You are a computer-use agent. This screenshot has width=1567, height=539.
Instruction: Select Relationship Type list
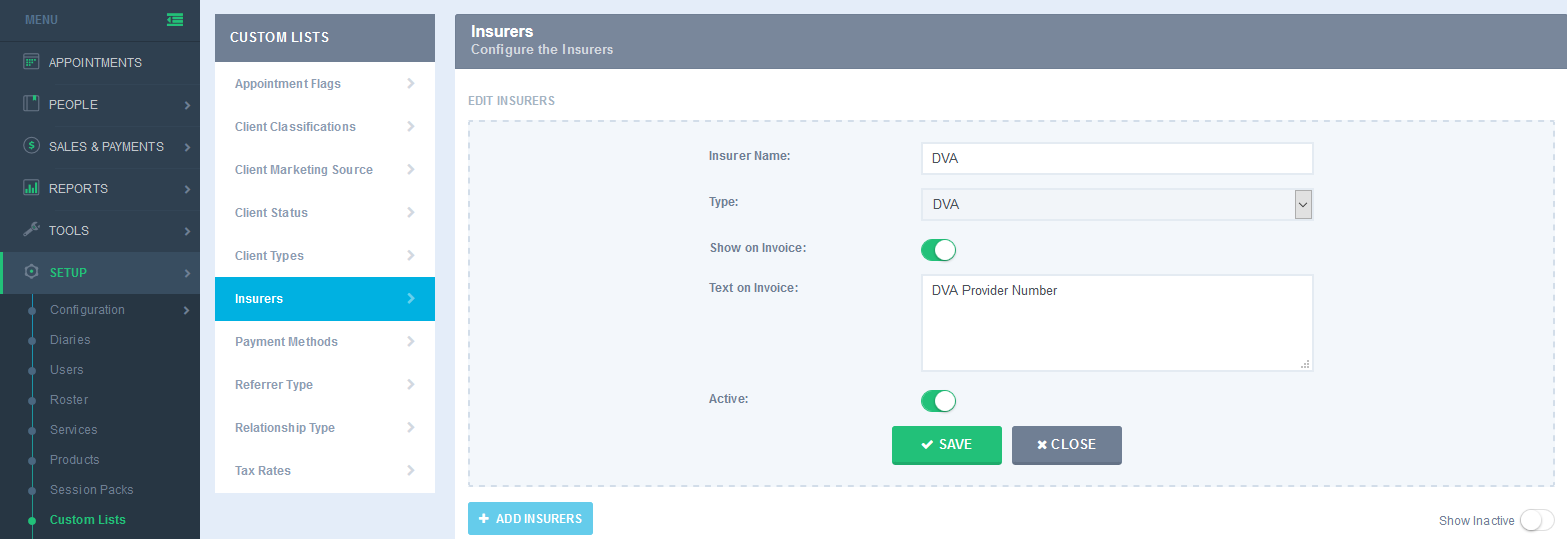click(325, 428)
